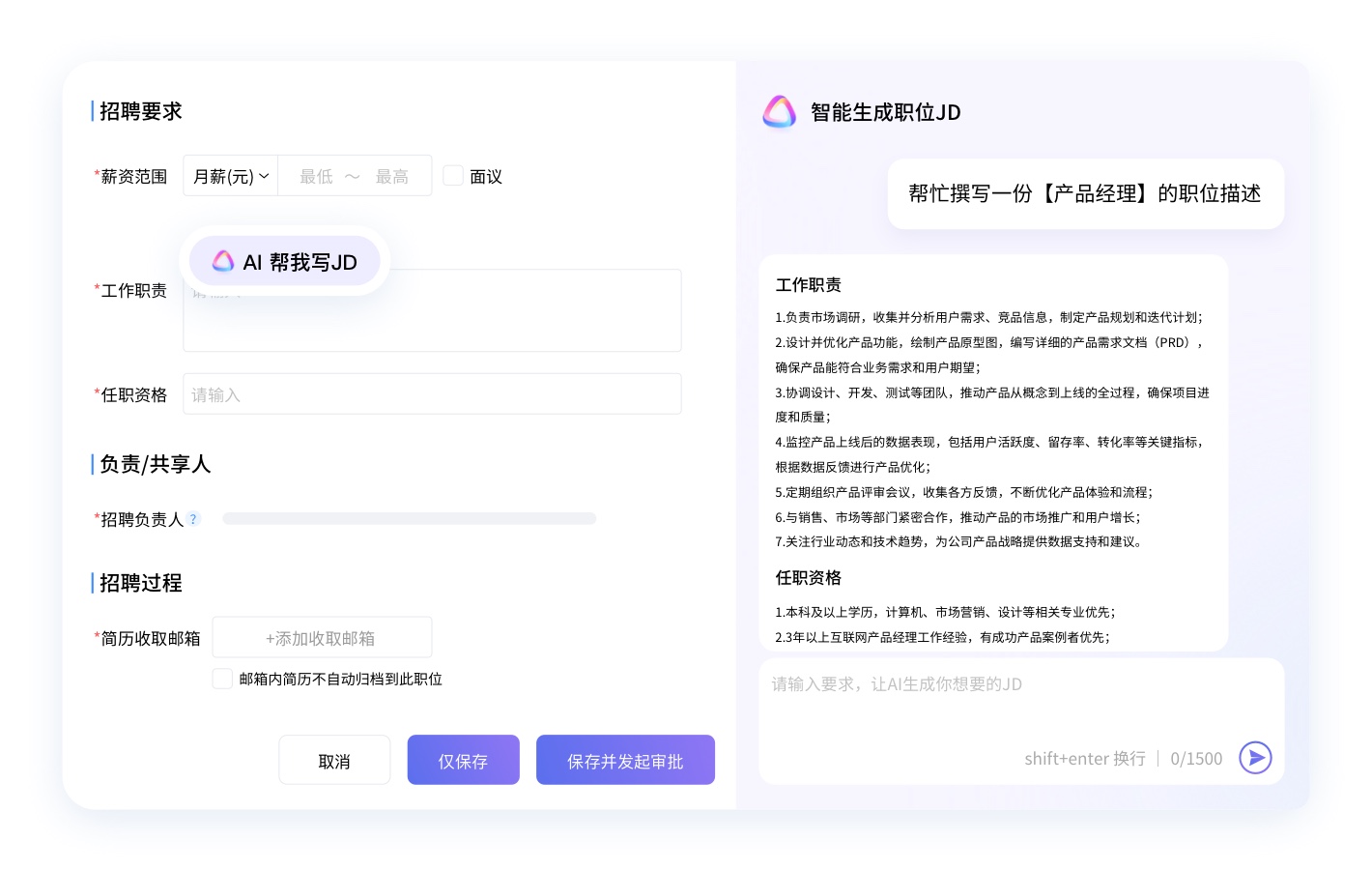This screenshot has height=870, width=1372.
Task: Click the 取消 button
Action: [x=334, y=761]
